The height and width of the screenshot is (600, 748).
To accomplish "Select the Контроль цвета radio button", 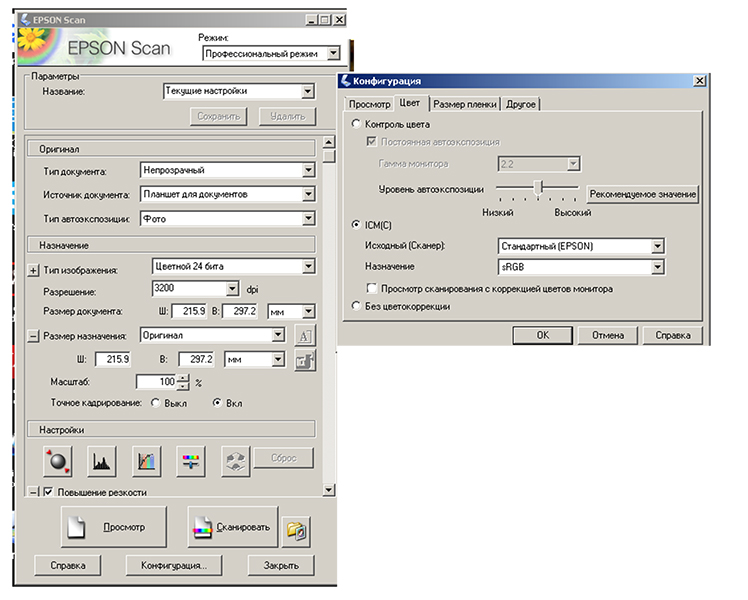I will click(x=356, y=124).
